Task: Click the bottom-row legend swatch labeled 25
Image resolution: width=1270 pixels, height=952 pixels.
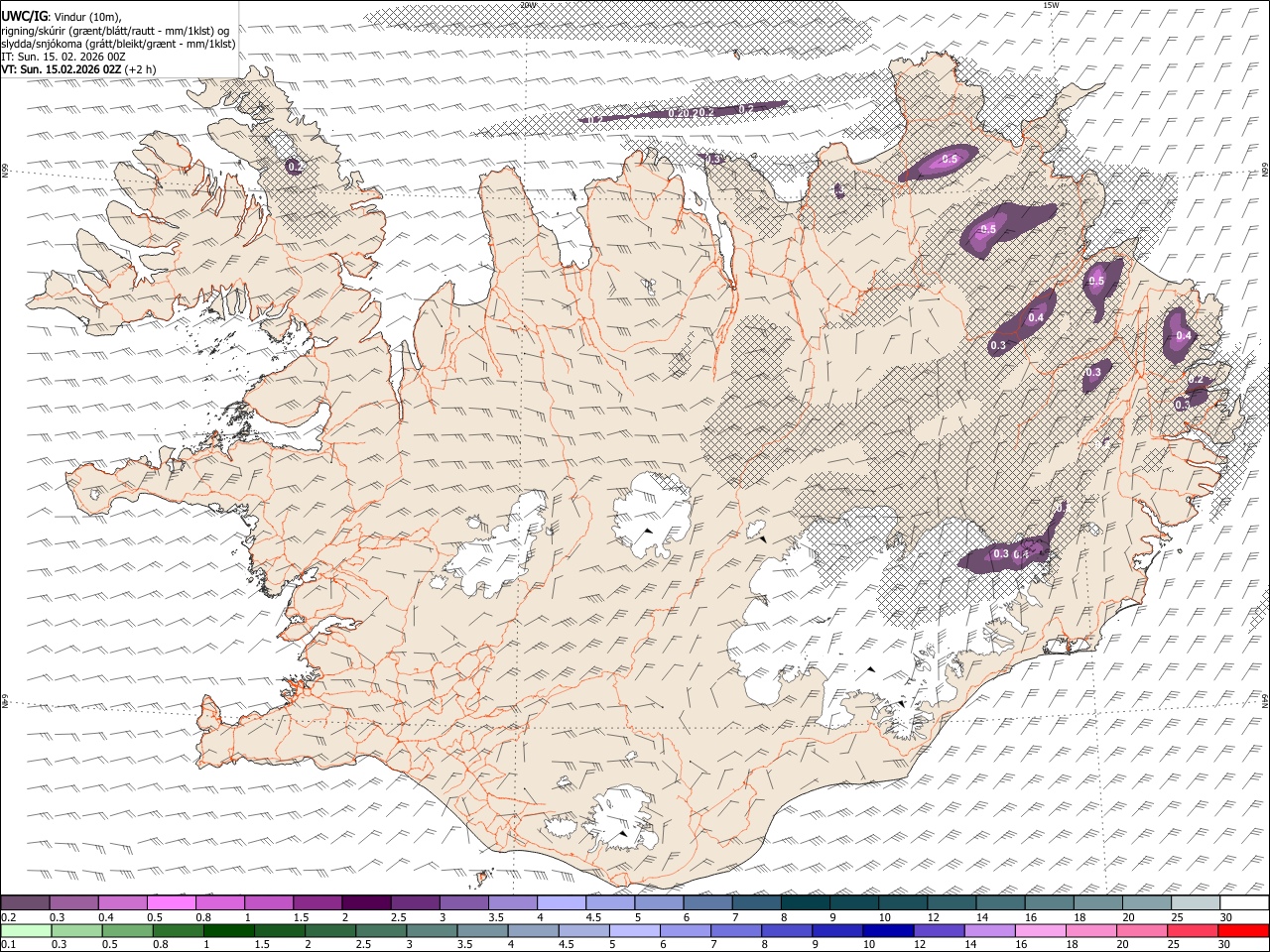Action: [1192, 931]
